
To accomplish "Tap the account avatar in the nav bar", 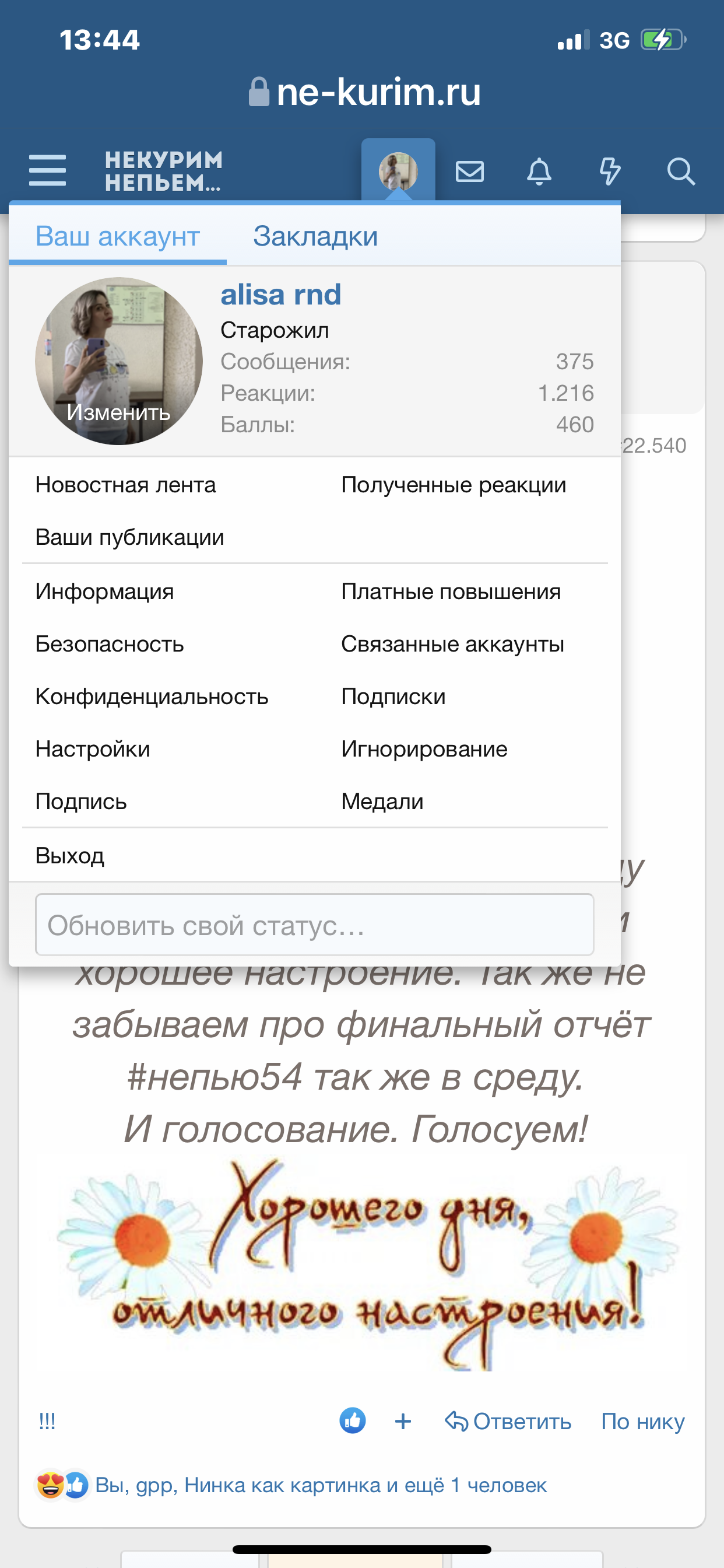I will (x=398, y=170).
